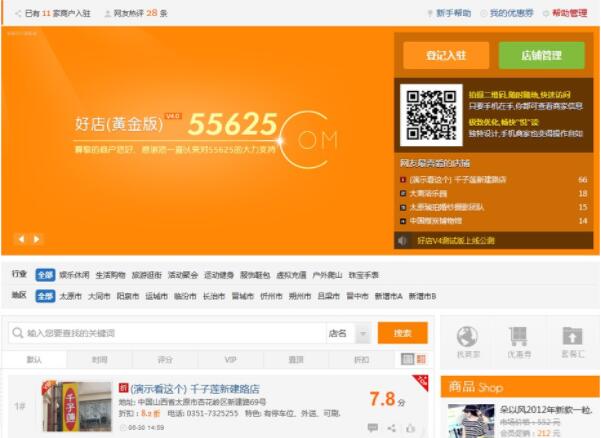Click the 套餐汇 folder upload icon
Viewport: 601px width, 438px height.
[x=572, y=336]
